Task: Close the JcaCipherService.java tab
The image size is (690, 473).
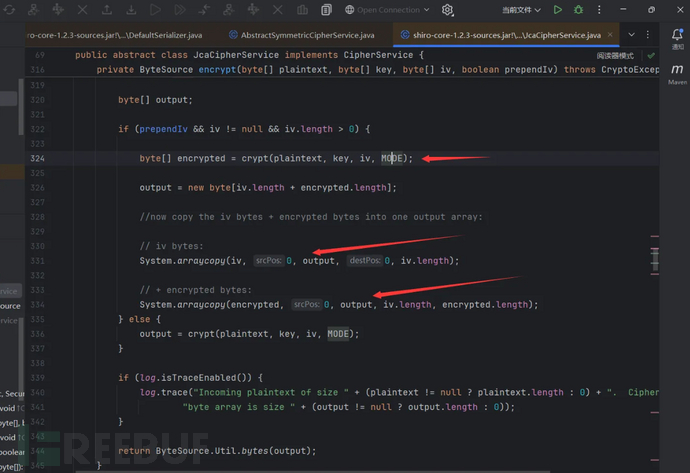Action: [x=612, y=34]
